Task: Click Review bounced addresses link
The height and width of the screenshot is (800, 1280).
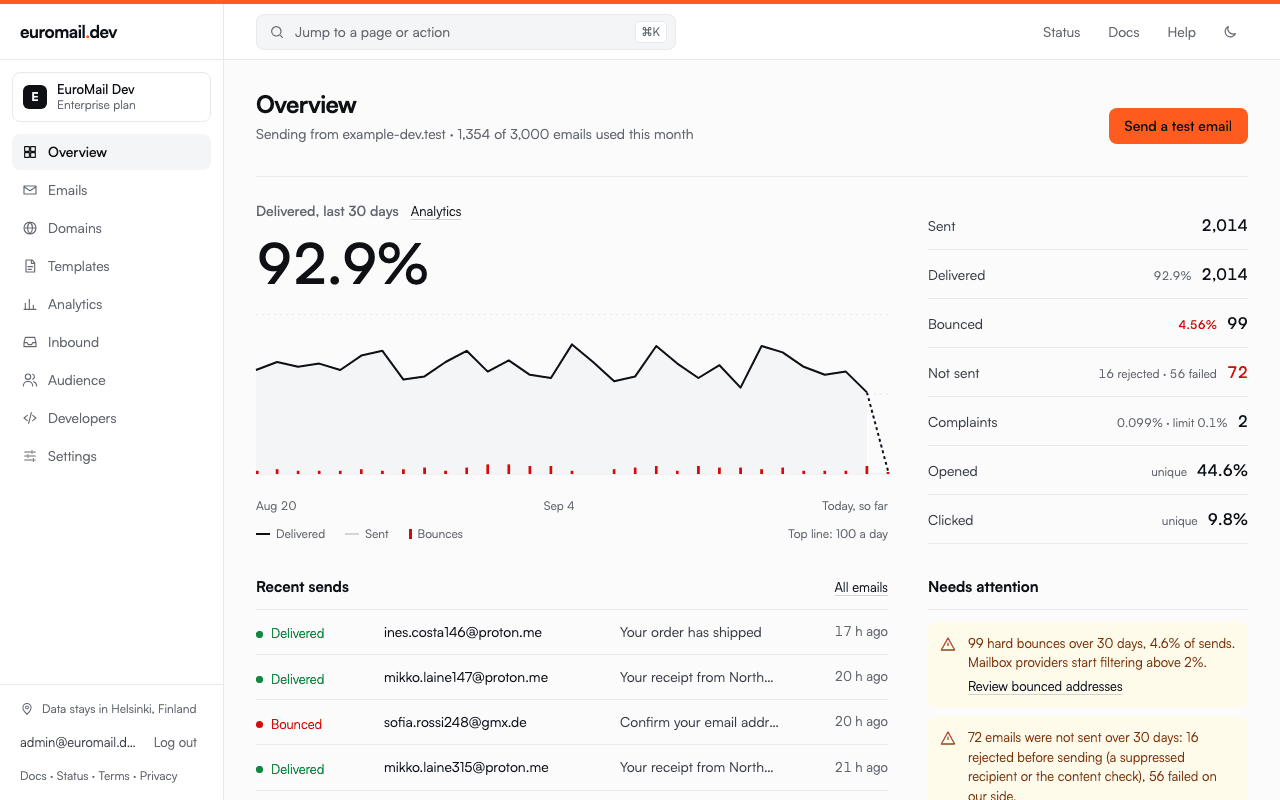Action: [x=1045, y=687]
